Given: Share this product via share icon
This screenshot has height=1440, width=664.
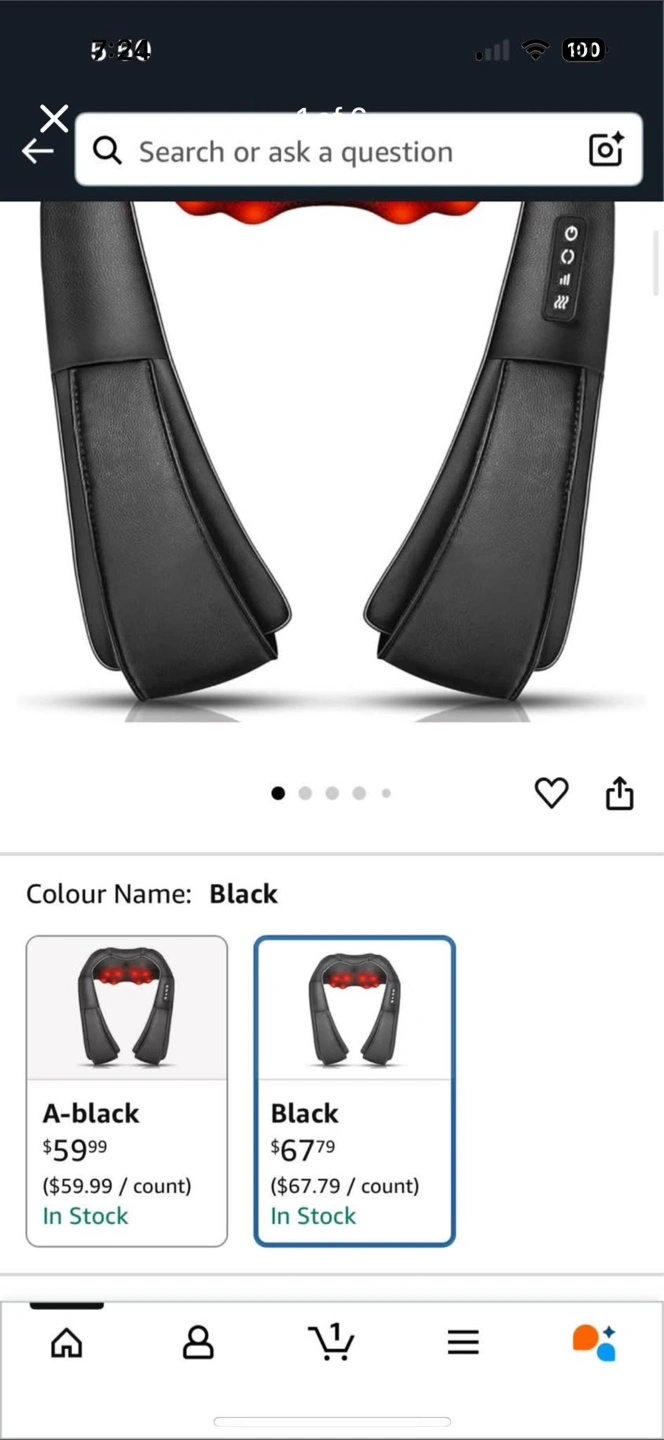Looking at the screenshot, I should pyautogui.click(x=620, y=792).
